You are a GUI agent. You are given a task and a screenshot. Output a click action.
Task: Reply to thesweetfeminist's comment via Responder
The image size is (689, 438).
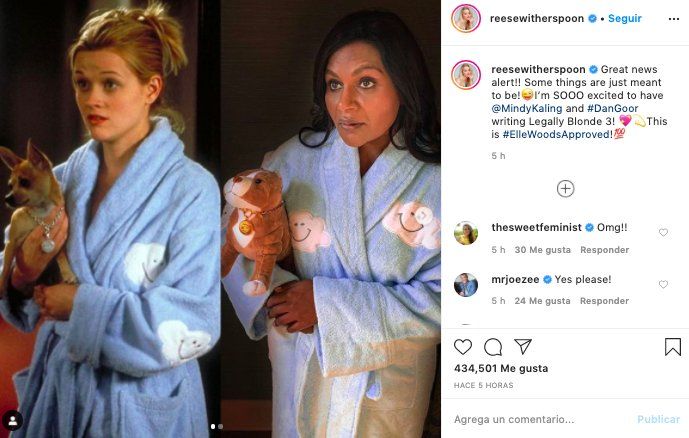[x=605, y=250]
